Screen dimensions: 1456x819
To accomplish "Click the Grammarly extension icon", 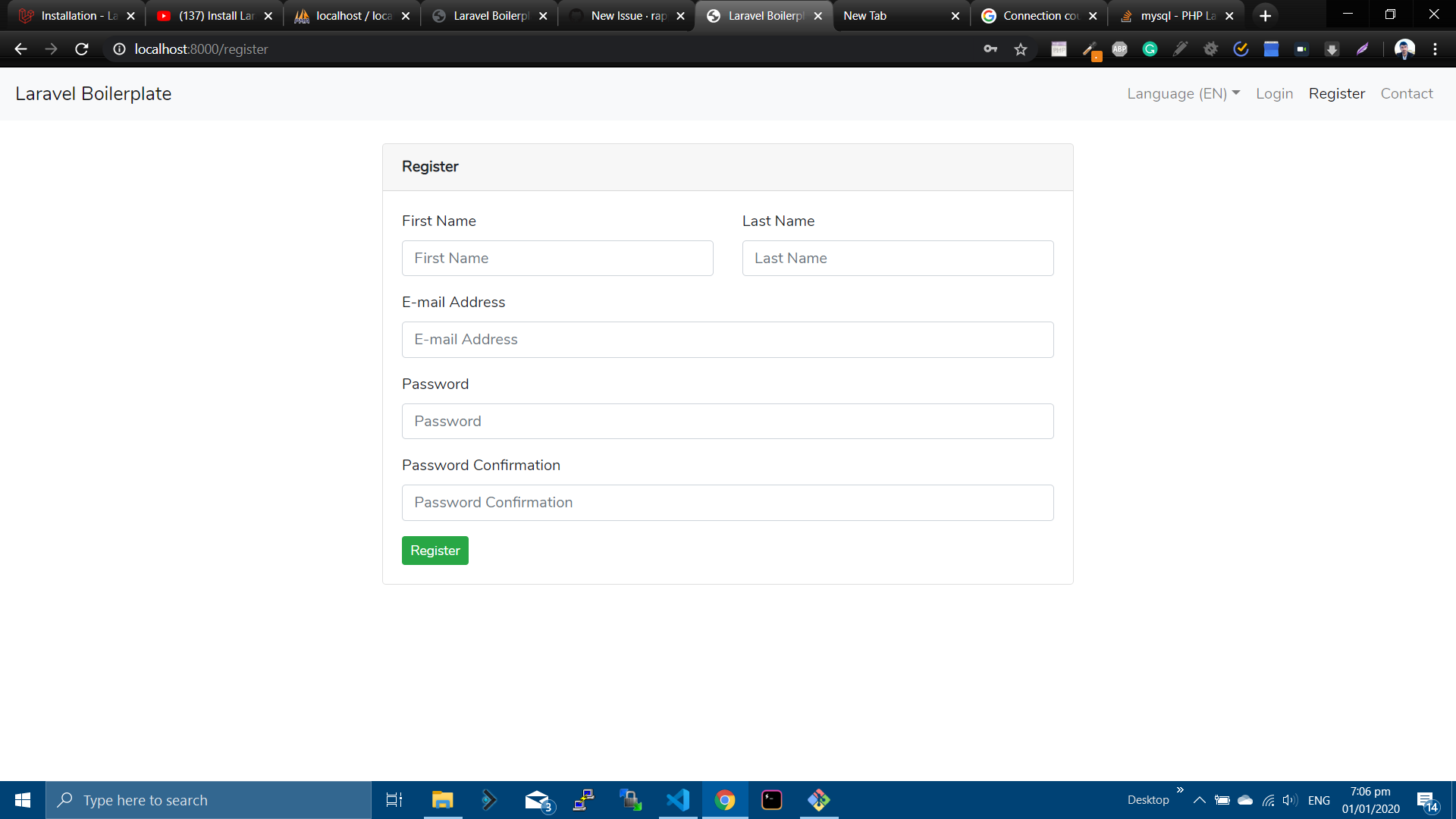I will tap(1150, 49).
